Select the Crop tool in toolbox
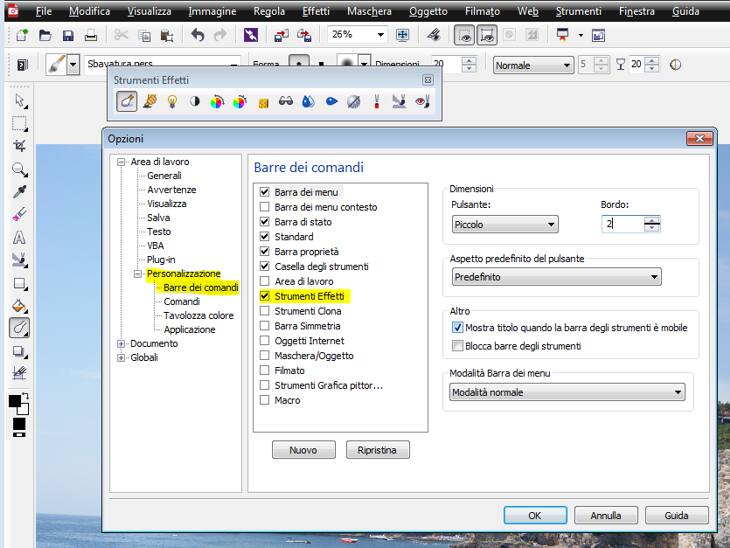 [19, 146]
